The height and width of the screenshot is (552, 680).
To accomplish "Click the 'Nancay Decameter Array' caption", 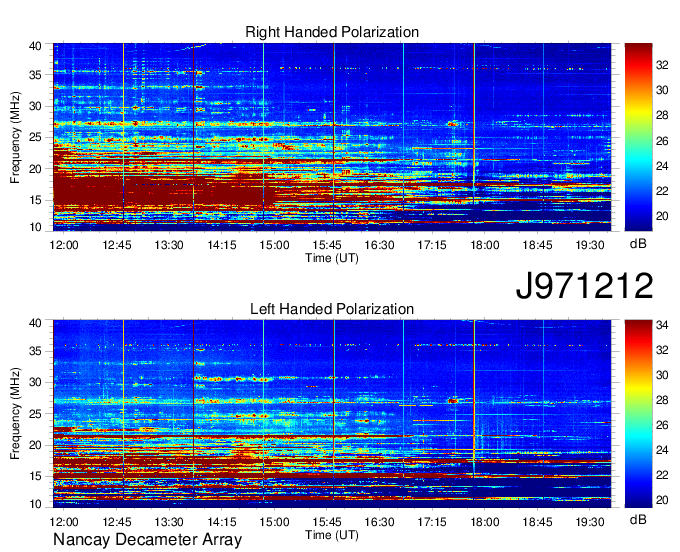I will coord(147,540).
